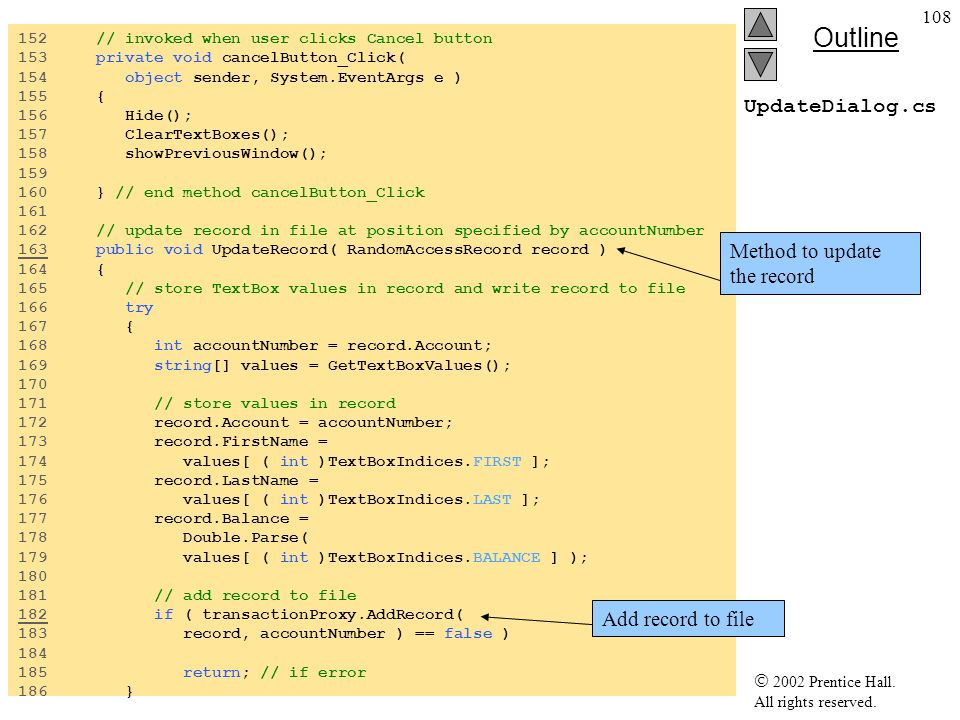The image size is (960, 720).
Task: Click page number 108
Action: pos(936,17)
